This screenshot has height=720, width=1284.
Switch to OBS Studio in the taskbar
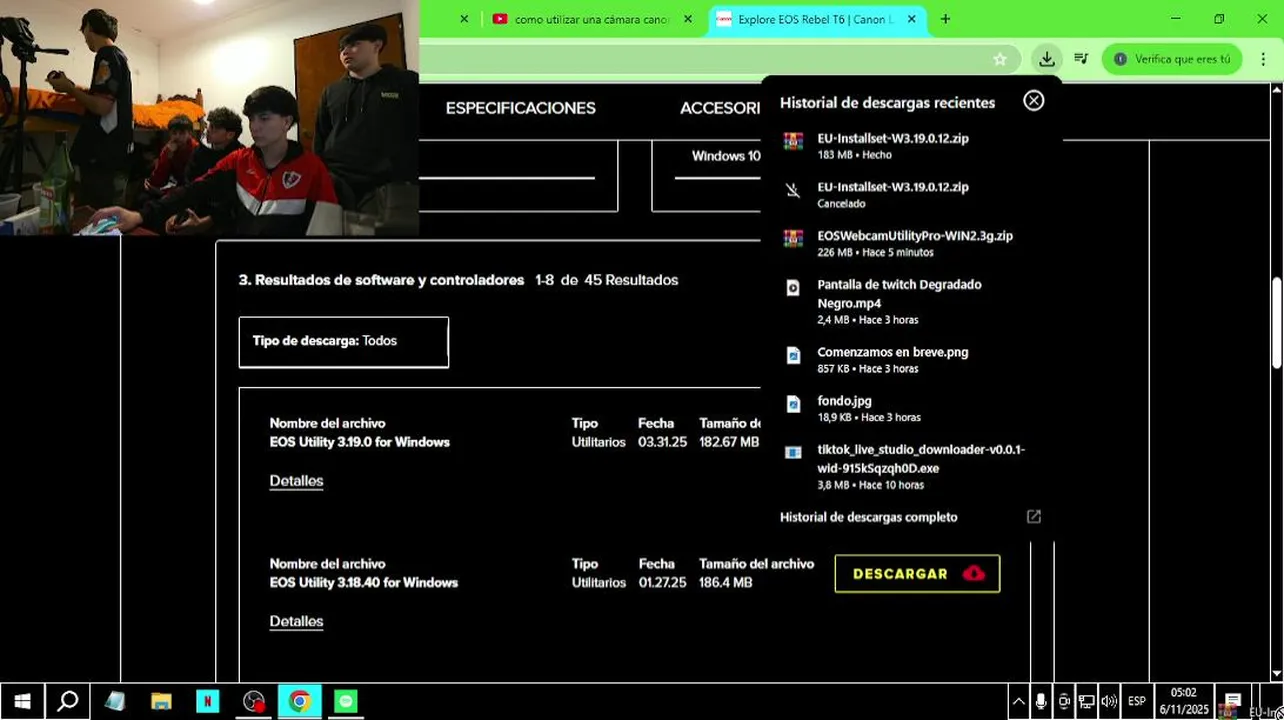pos(254,702)
